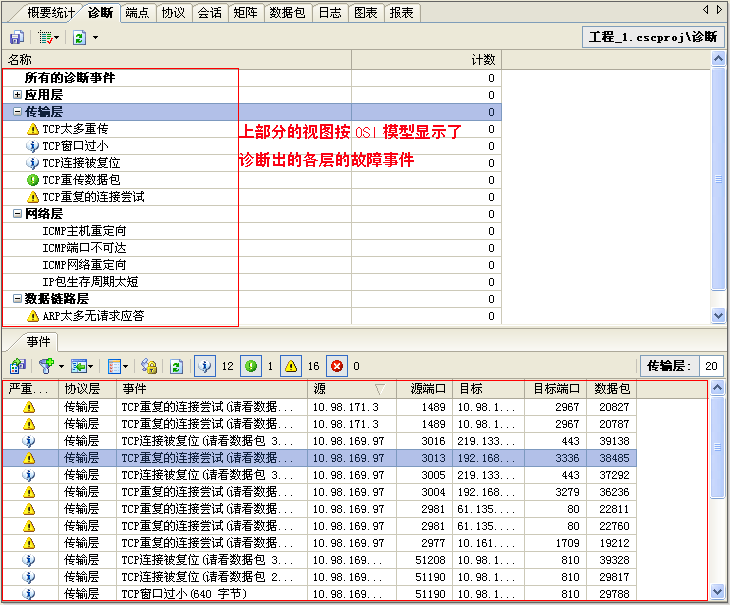Click the upper pane scrollbar down arrow
The width and height of the screenshot is (730, 605).
pos(718,316)
